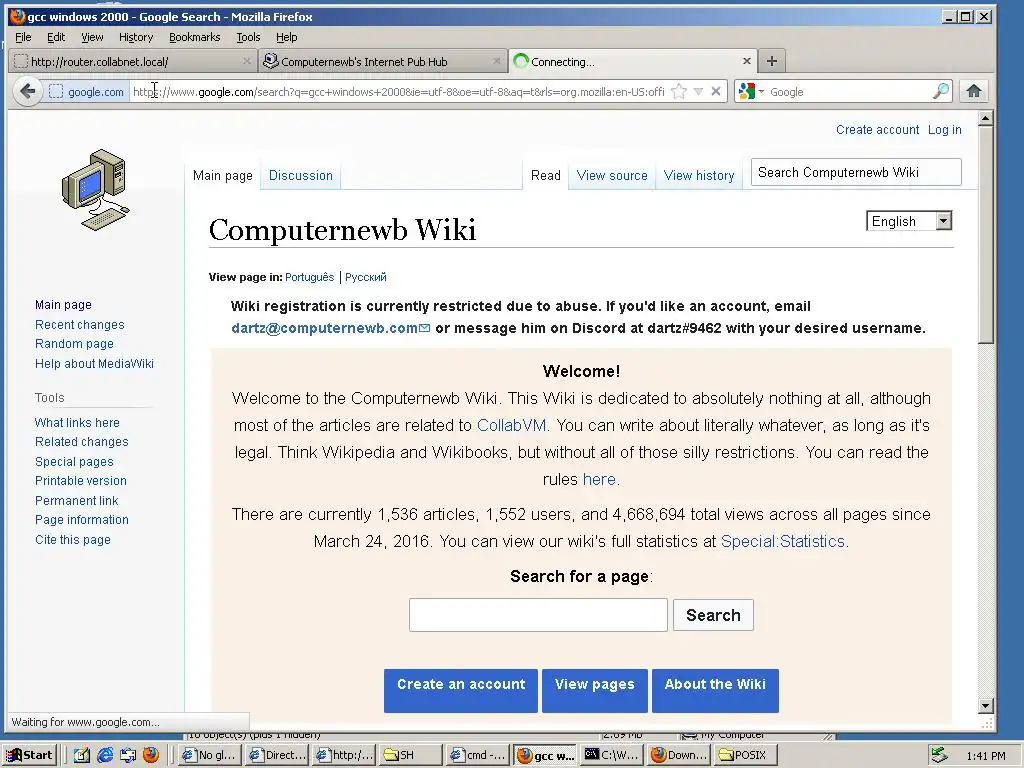Select the View history tab
The image size is (1024, 768).
click(699, 175)
